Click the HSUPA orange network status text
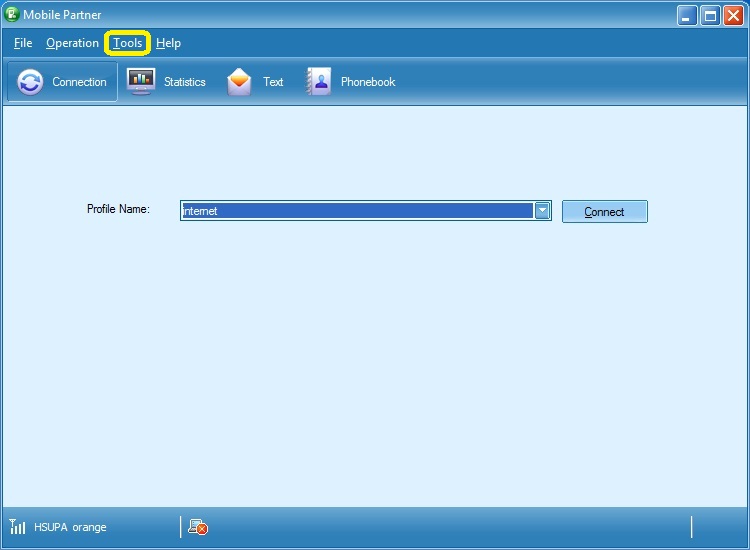The height and width of the screenshot is (550, 750). pos(70,527)
